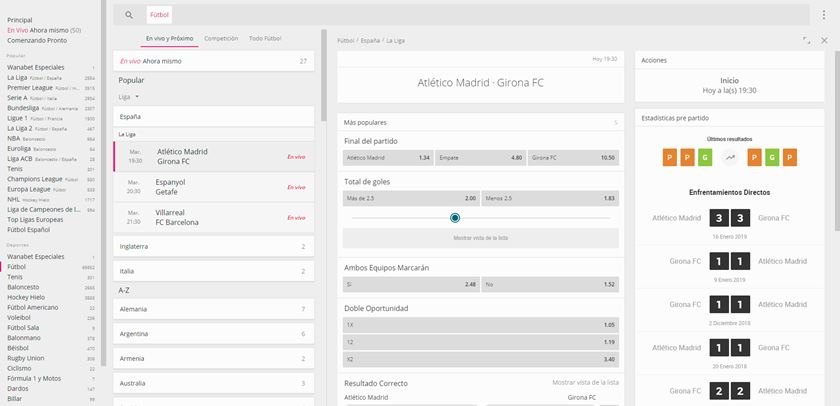Click the search magnifier icon

point(129,15)
